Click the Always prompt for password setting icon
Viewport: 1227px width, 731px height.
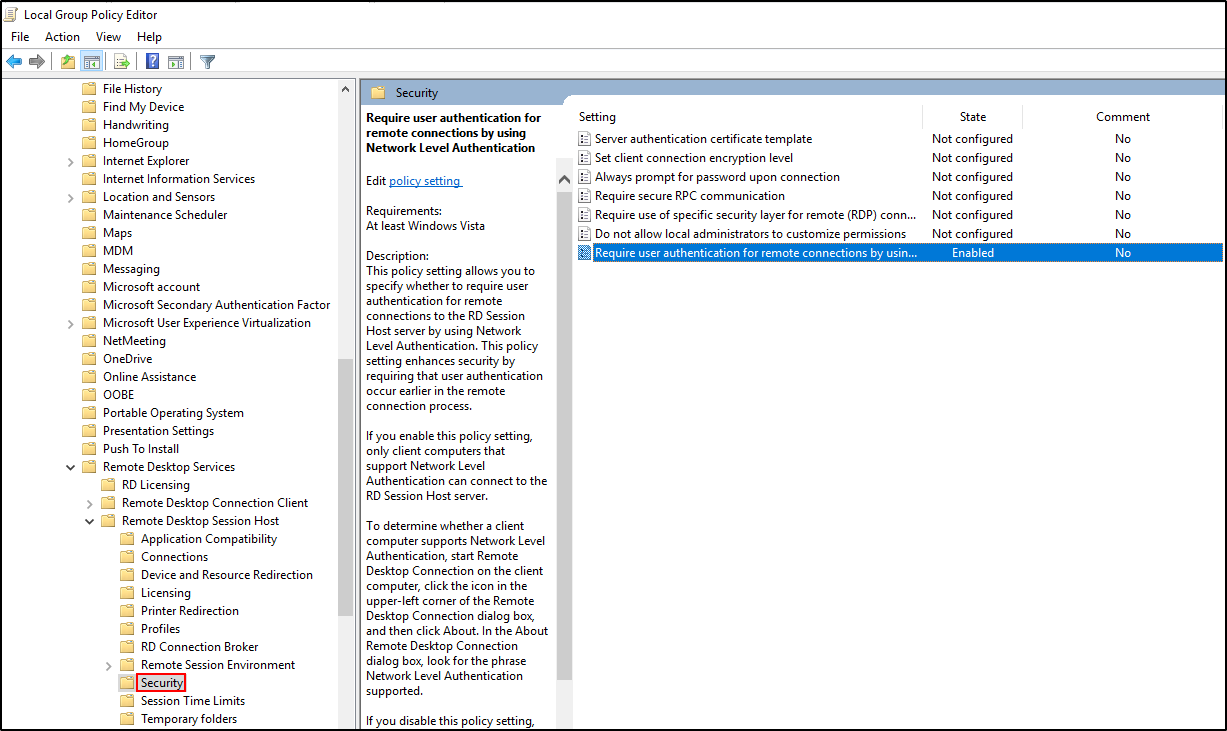pos(585,177)
